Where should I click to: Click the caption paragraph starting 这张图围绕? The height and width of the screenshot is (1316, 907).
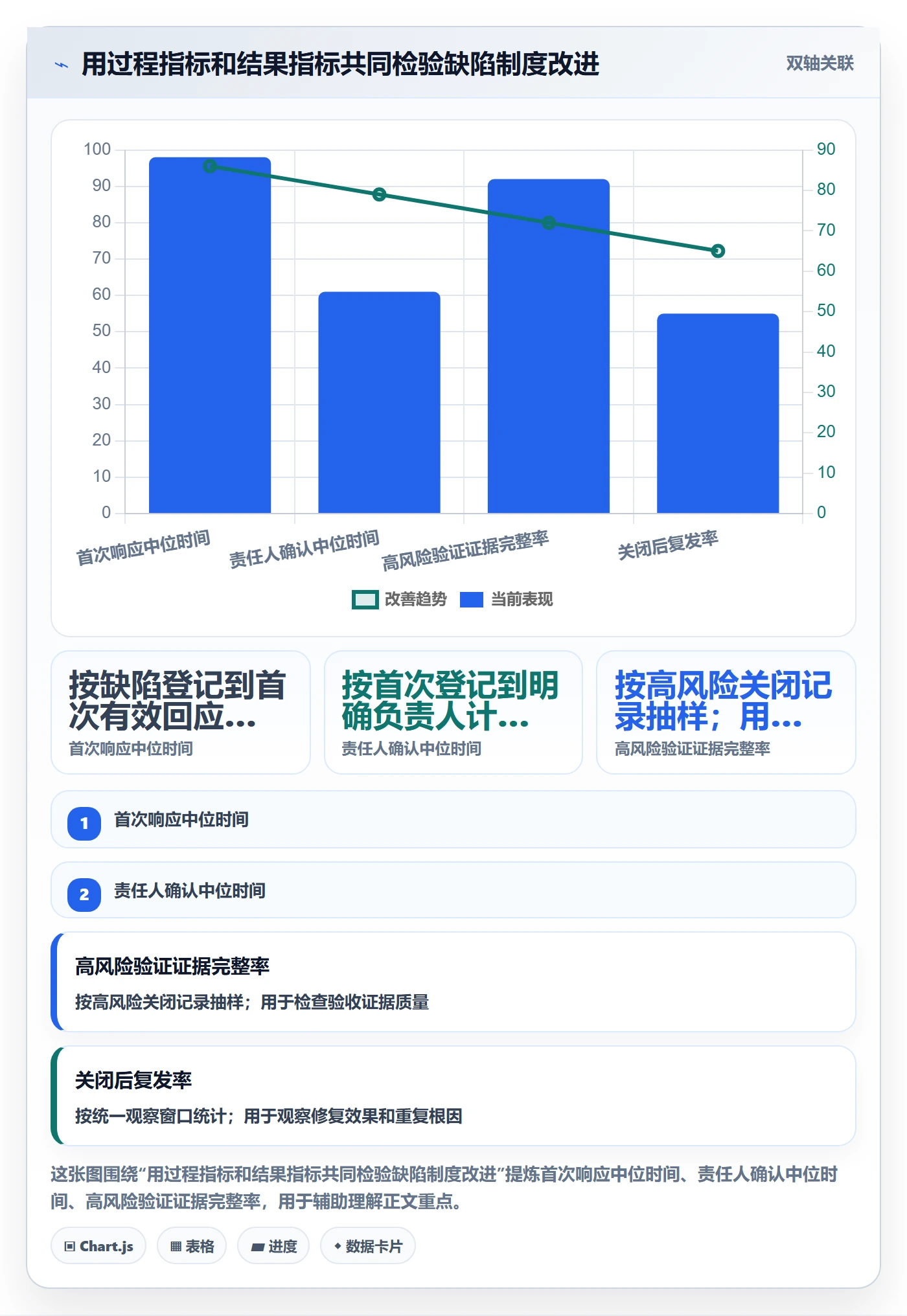pos(444,1188)
